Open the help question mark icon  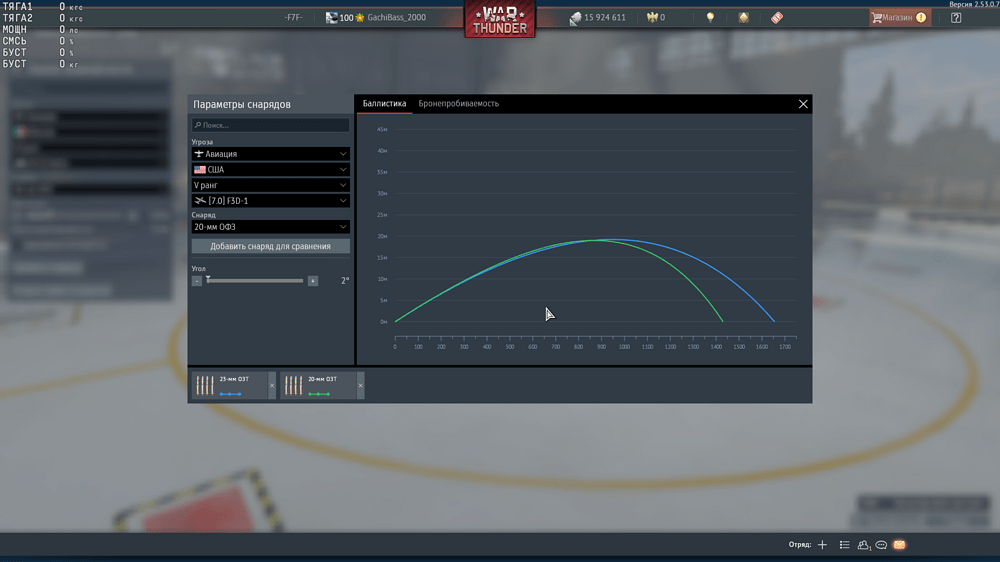pos(956,18)
